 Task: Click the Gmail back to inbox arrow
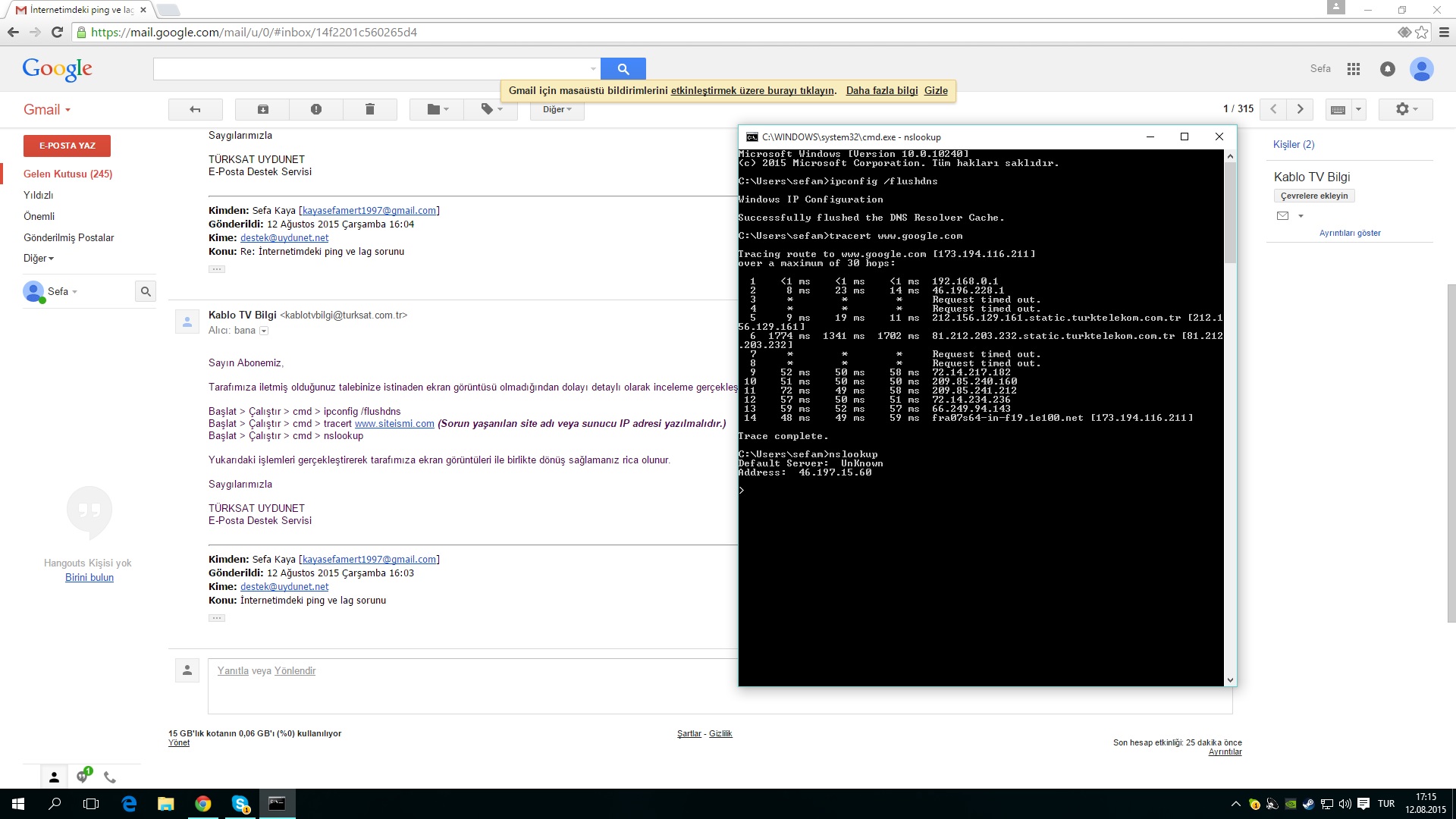tap(195, 109)
